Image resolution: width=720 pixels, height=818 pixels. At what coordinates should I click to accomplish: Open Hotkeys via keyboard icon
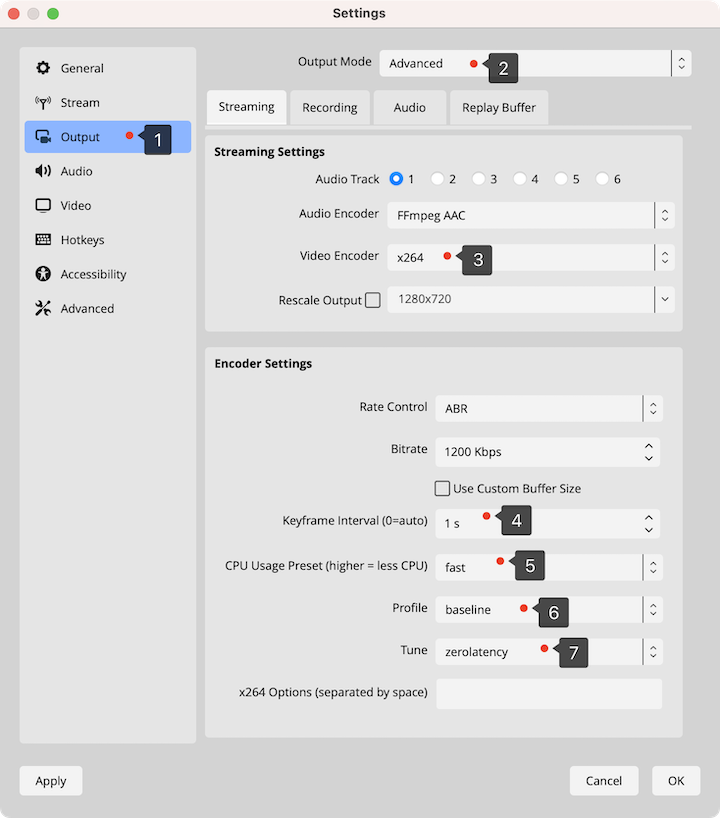point(43,240)
